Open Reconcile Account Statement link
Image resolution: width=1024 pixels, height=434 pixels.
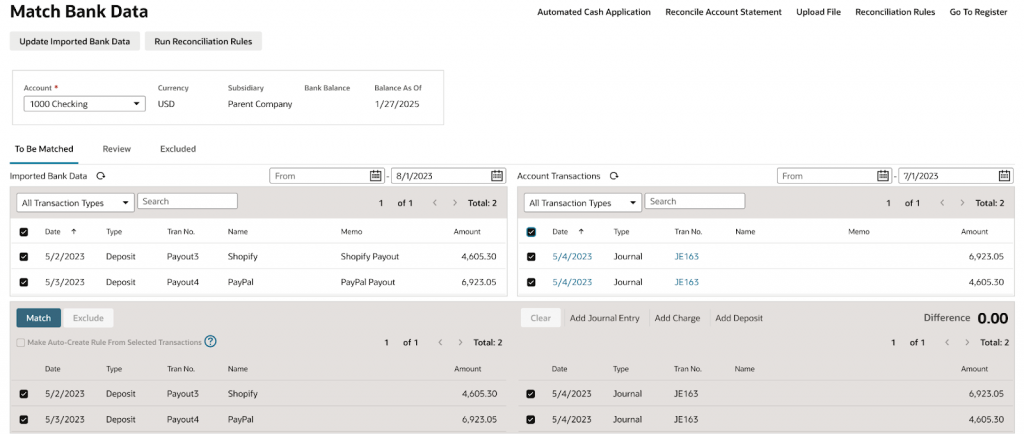pos(723,12)
